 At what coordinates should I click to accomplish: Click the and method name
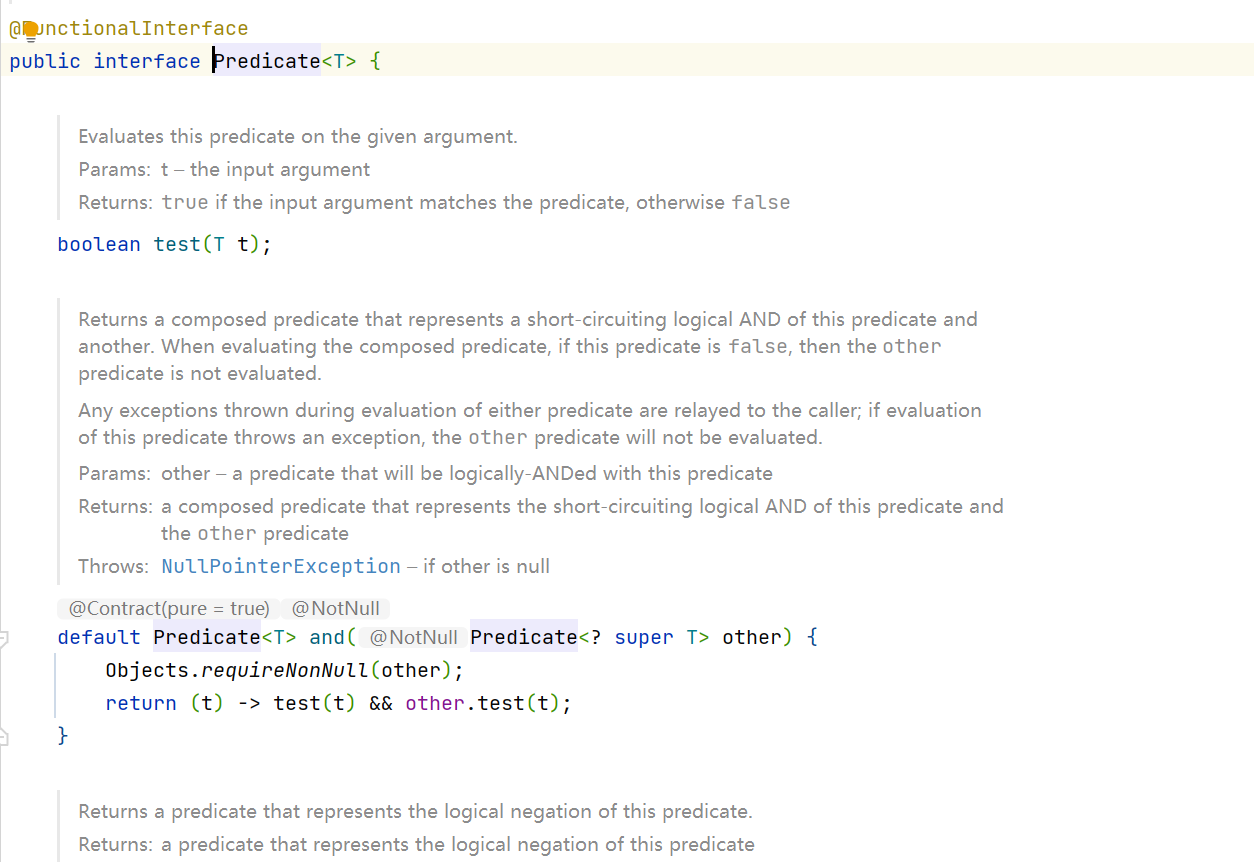[x=327, y=637]
